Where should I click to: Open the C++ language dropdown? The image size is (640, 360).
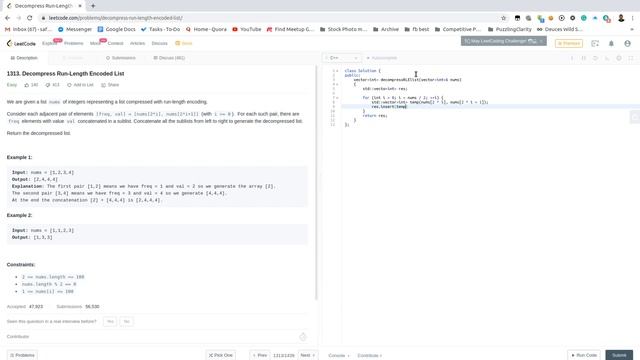(x=342, y=58)
